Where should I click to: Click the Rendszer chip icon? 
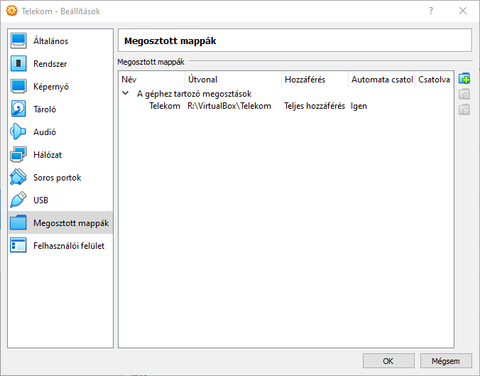[18, 63]
